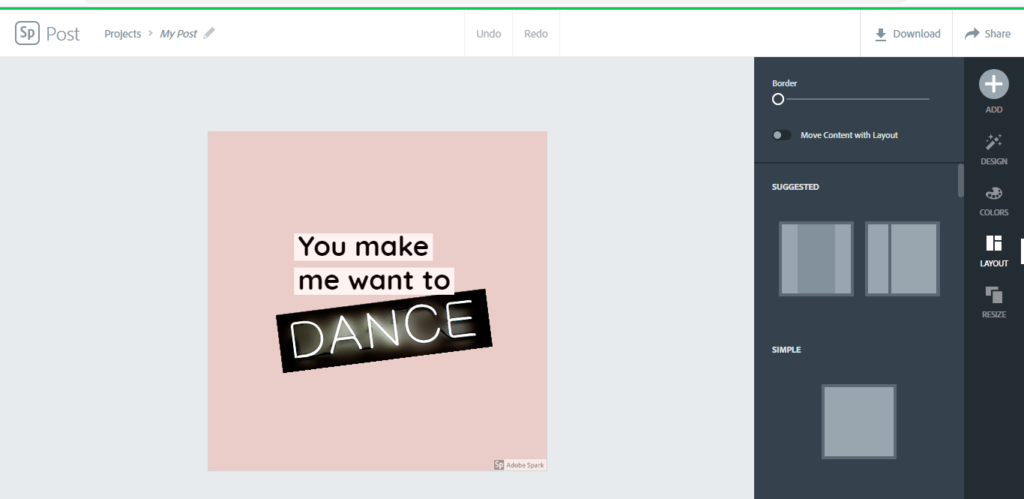This screenshot has height=499, width=1024.
Task: Click the Download arrow icon
Action: [881, 34]
